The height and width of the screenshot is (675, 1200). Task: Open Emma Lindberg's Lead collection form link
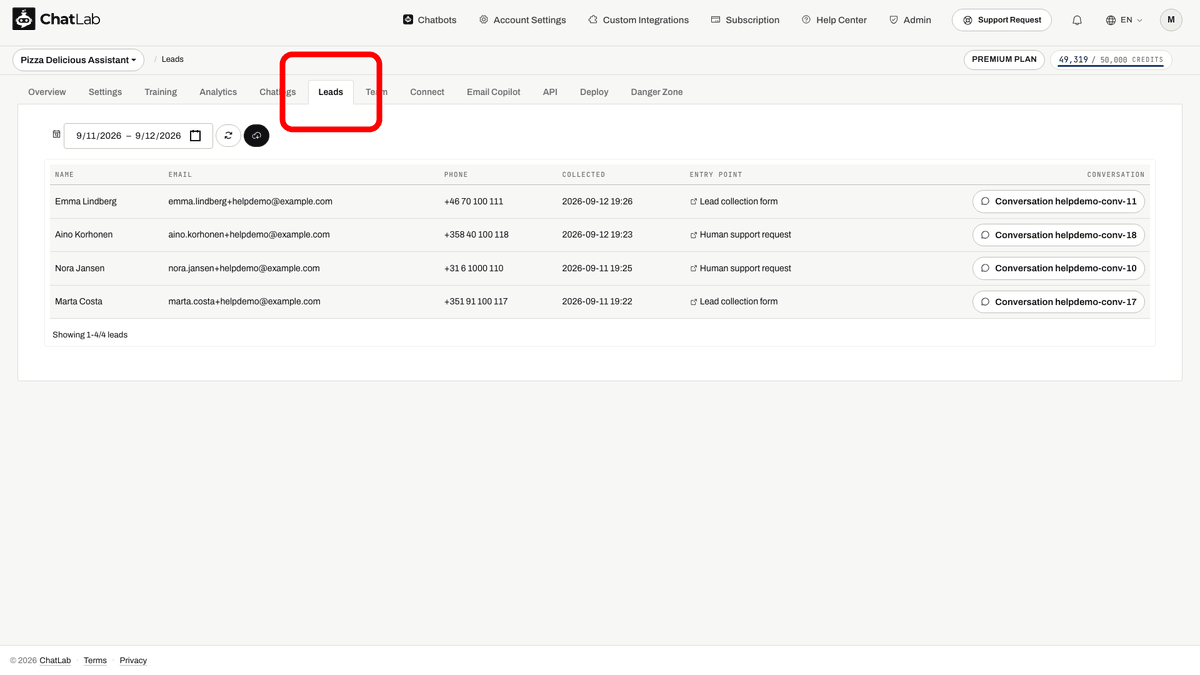[734, 201]
